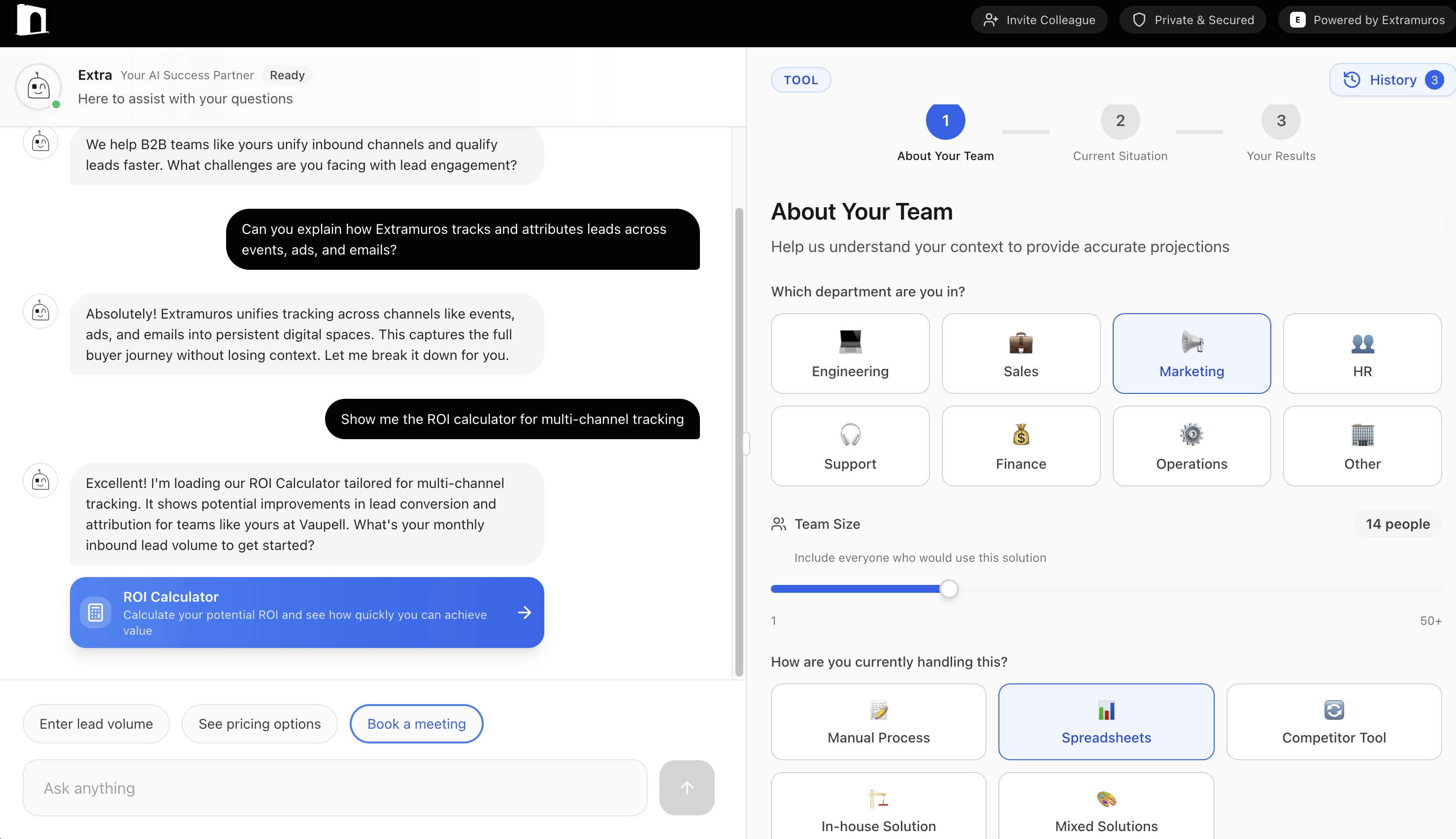Click See pricing options chip
This screenshot has height=839, width=1456.
(x=260, y=724)
